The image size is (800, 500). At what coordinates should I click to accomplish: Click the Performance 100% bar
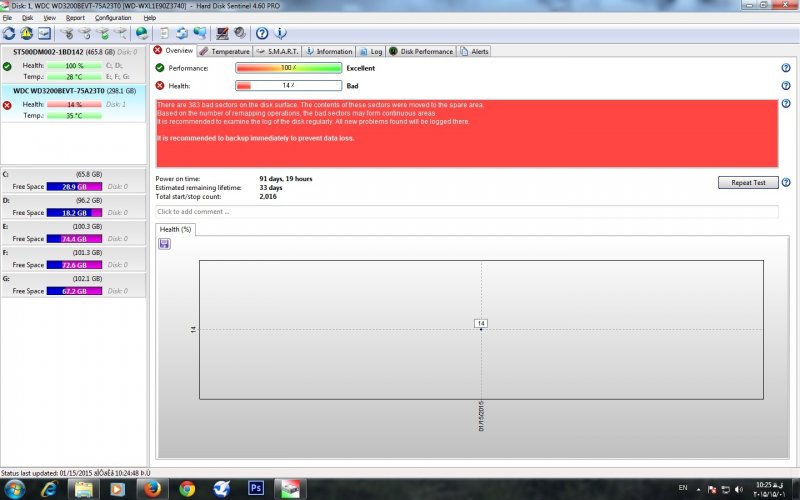tap(288, 68)
